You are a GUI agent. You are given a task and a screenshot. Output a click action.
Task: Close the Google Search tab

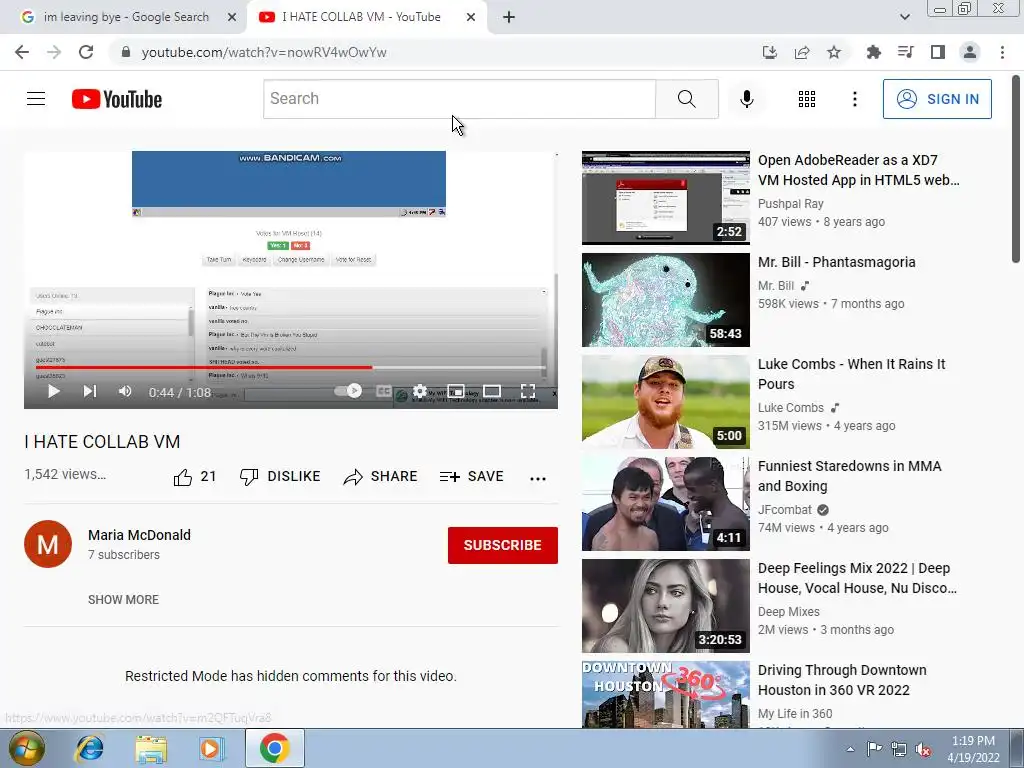point(232,17)
